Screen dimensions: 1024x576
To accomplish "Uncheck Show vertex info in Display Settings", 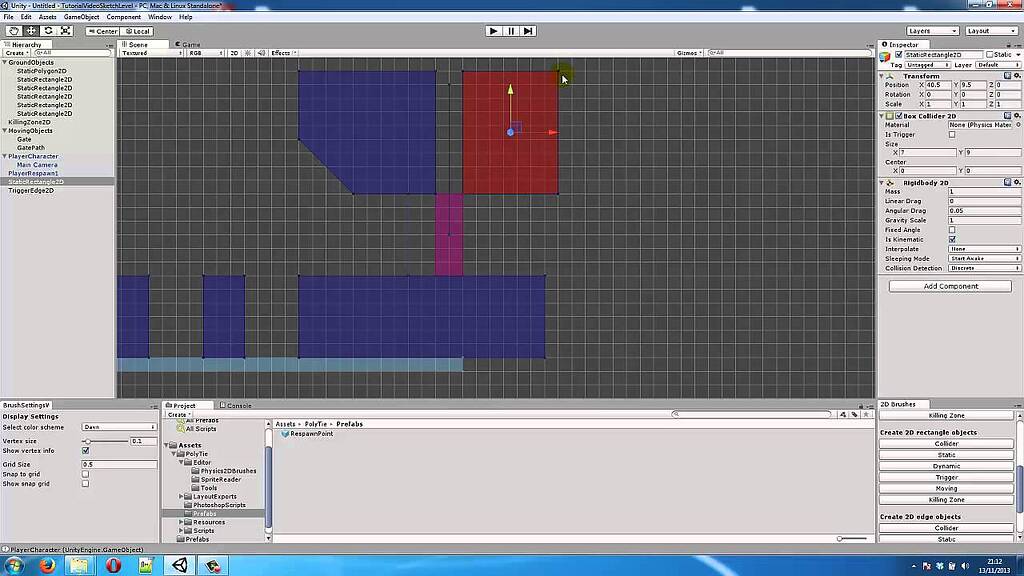I will 86,451.
